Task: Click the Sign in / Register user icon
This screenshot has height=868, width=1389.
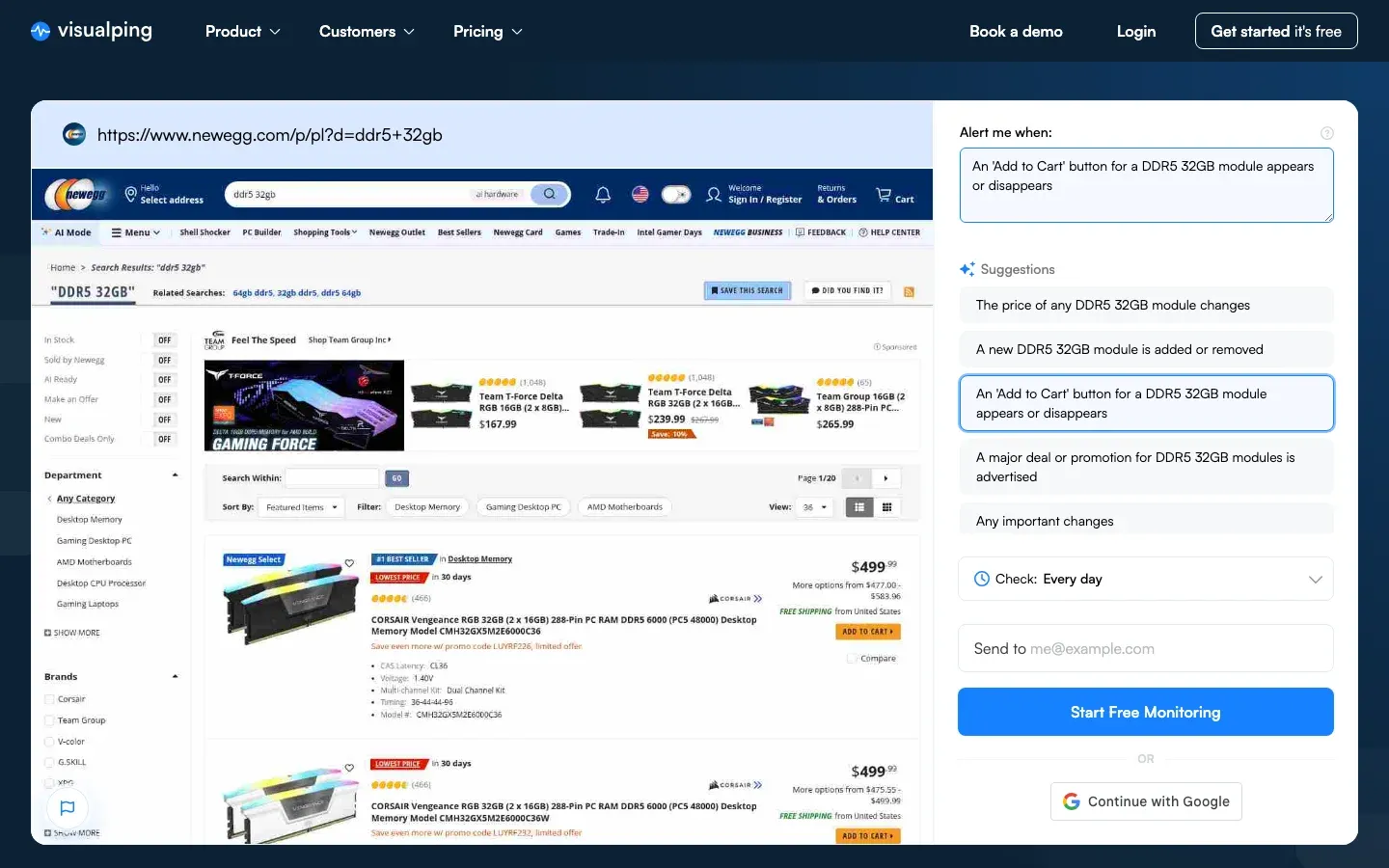Action: 714,195
